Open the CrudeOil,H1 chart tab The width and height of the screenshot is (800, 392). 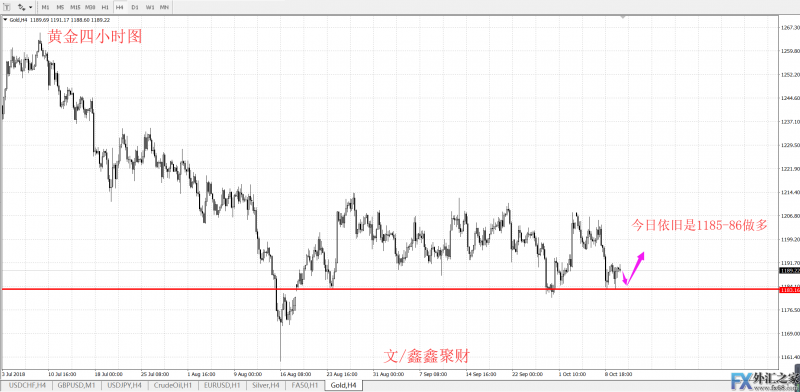click(x=172, y=386)
